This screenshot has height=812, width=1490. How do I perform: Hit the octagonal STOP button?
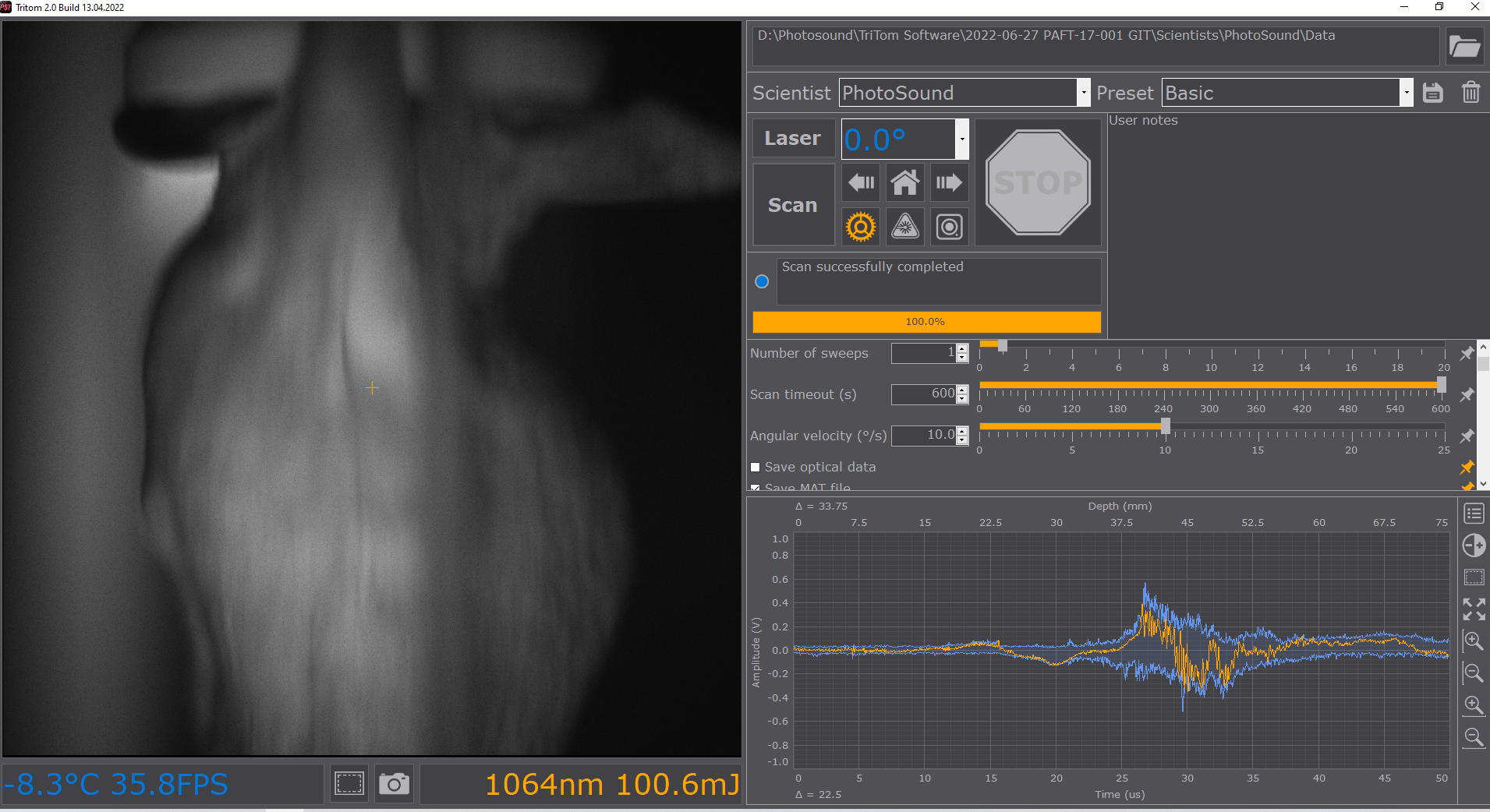point(1038,182)
